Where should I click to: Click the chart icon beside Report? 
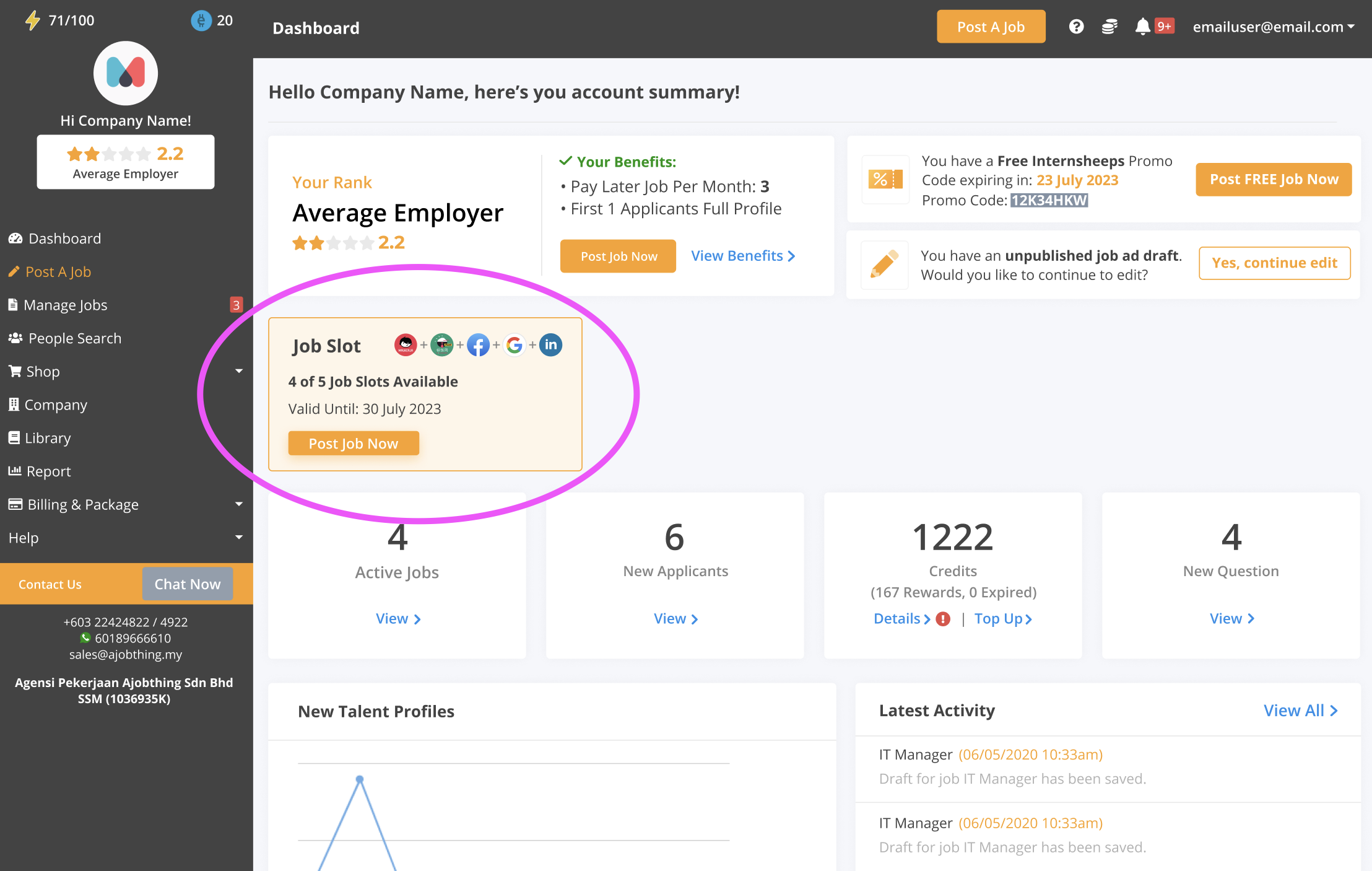click(x=15, y=471)
